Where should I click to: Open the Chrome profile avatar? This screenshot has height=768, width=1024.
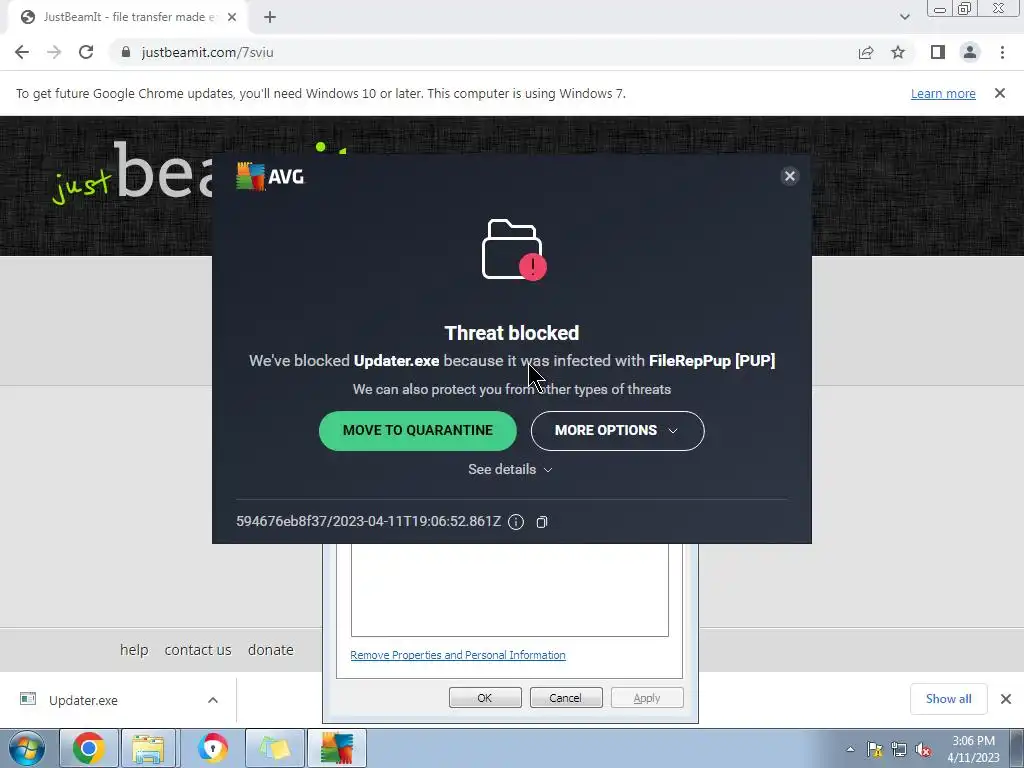tap(970, 52)
